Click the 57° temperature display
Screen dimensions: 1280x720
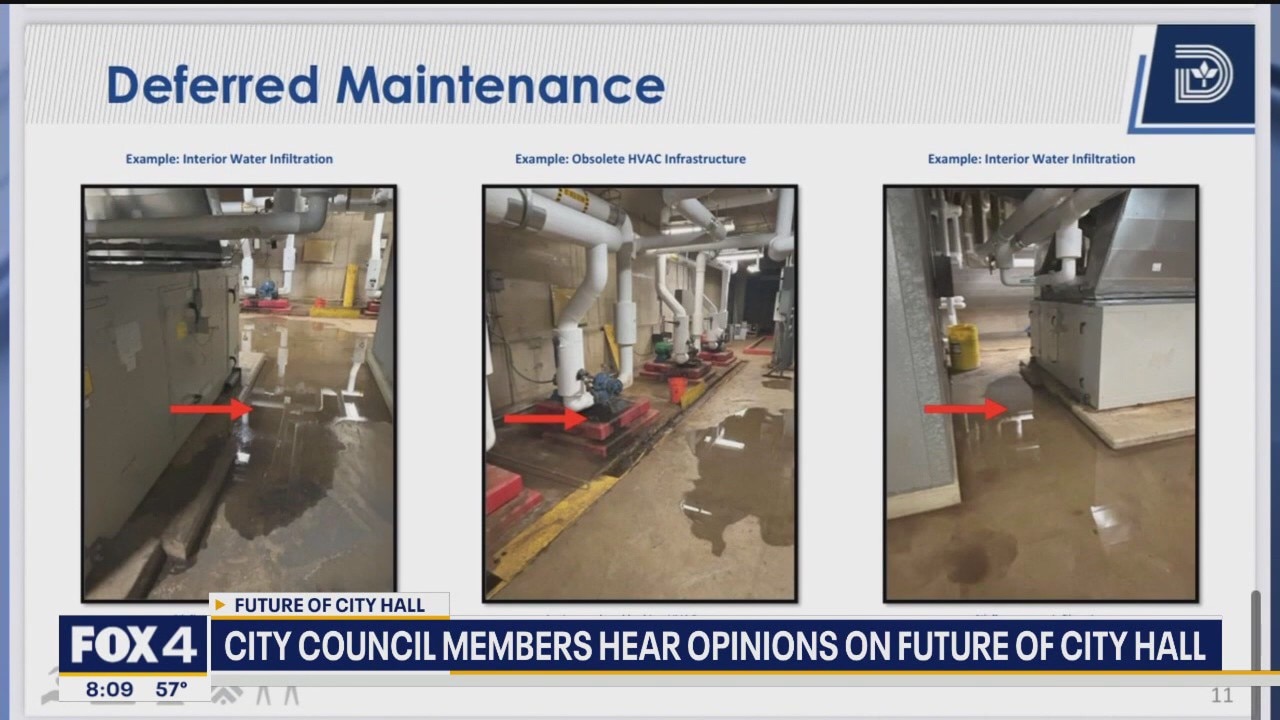pyautogui.click(x=171, y=689)
